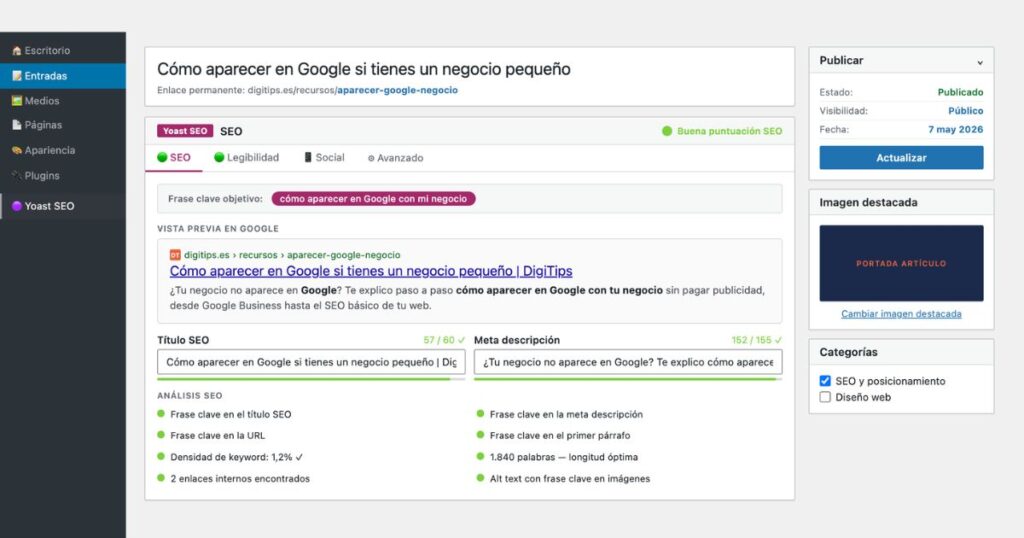Click the Plugins plug icon
1024x538 pixels.
(17, 175)
